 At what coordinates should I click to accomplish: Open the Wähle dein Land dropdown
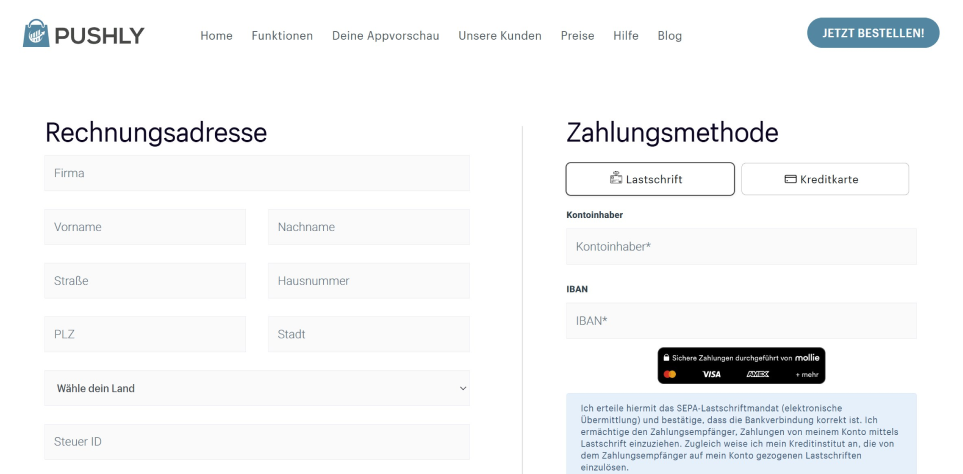coord(256,388)
